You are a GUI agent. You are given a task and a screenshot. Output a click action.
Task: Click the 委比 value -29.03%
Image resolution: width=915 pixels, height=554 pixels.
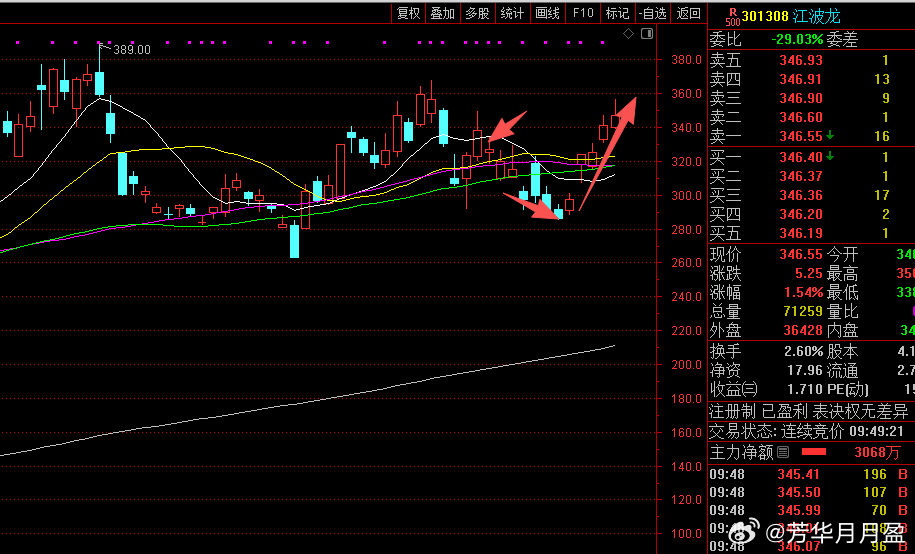point(797,40)
